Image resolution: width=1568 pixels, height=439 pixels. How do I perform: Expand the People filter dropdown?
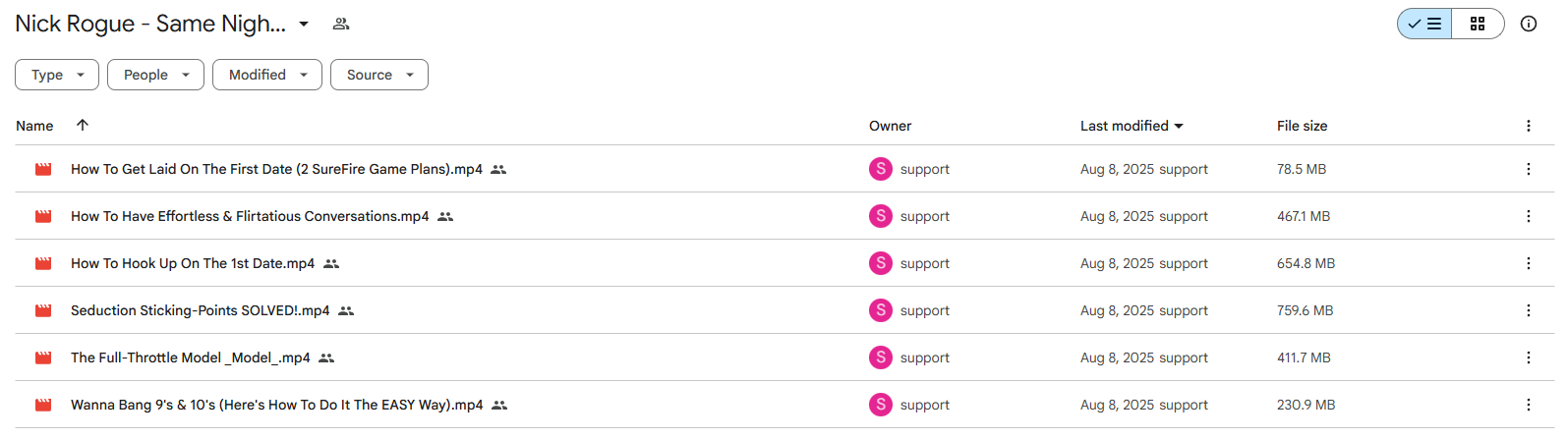tap(155, 75)
